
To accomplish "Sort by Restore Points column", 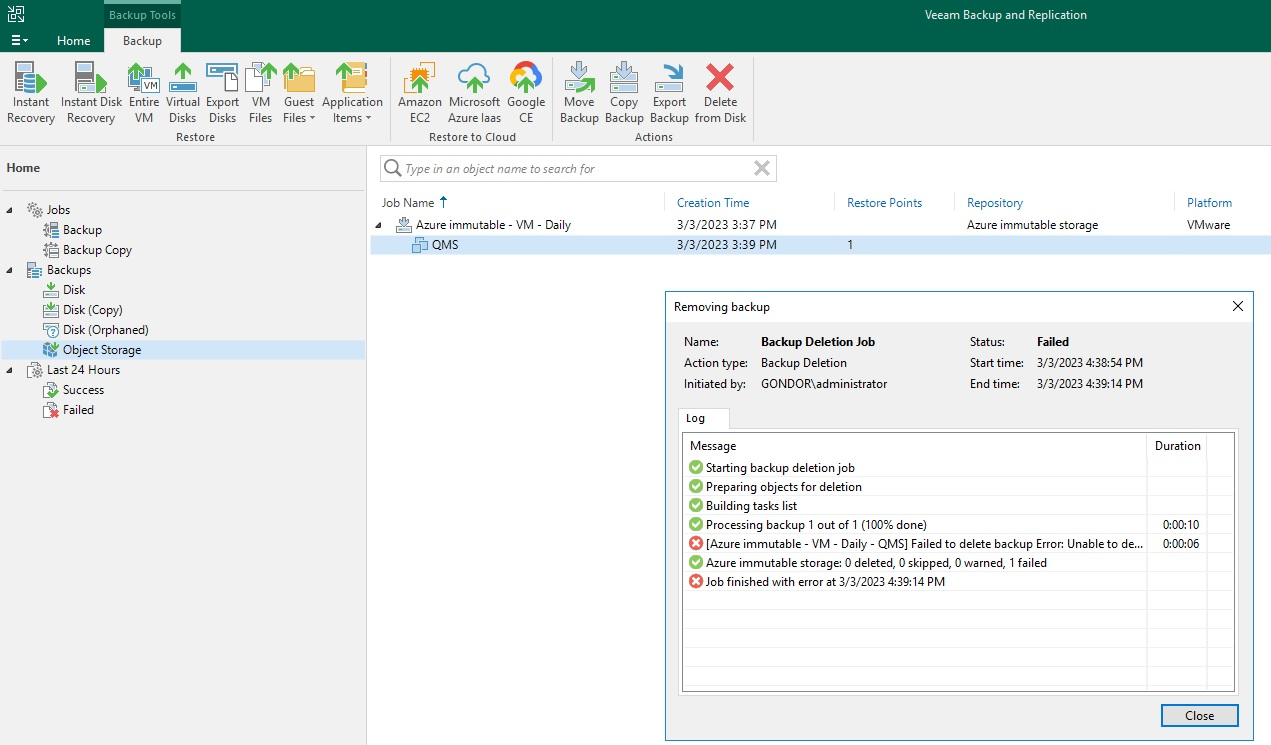I will (884, 203).
